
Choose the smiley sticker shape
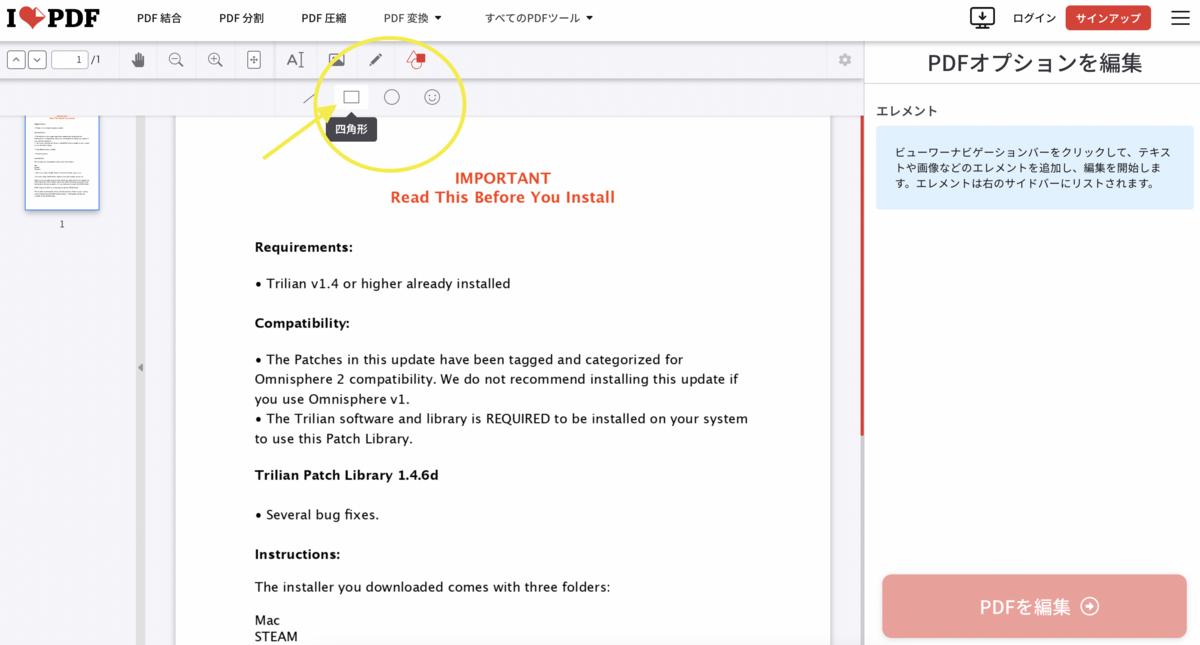point(432,97)
